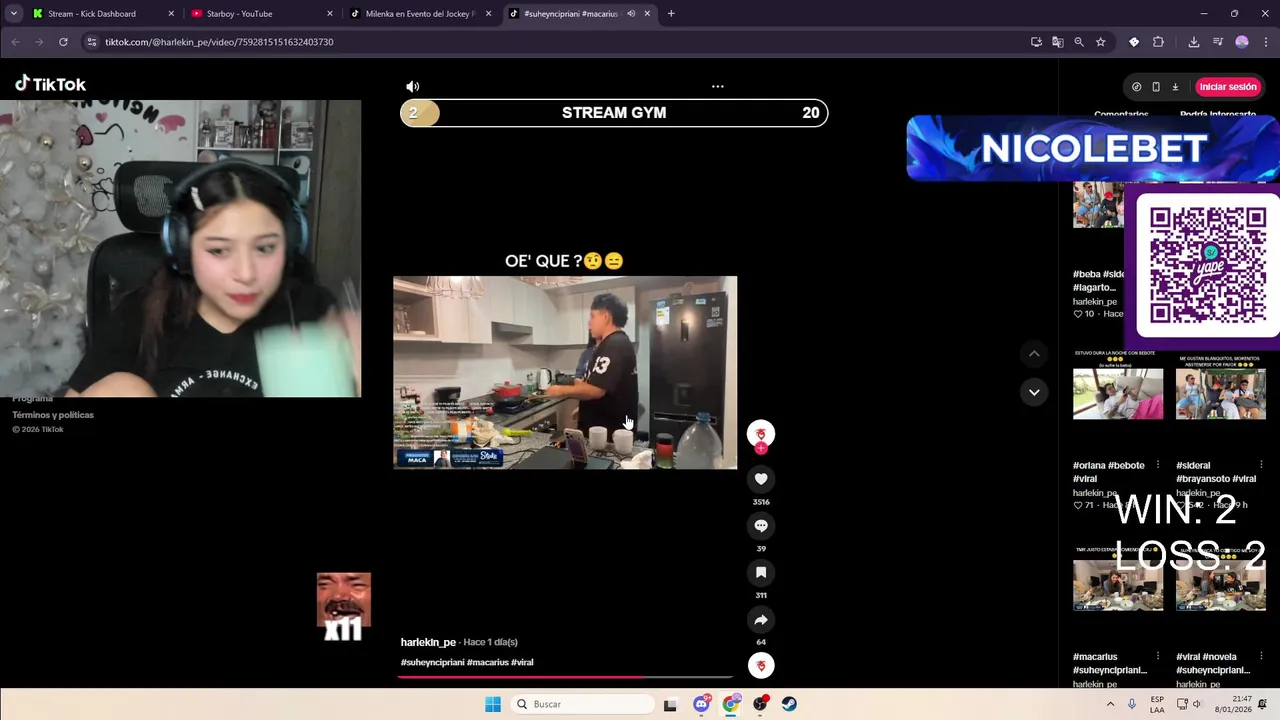Show hidden system tray icons
The width and height of the screenshot is (1280, 720).
coord(1110,704)
